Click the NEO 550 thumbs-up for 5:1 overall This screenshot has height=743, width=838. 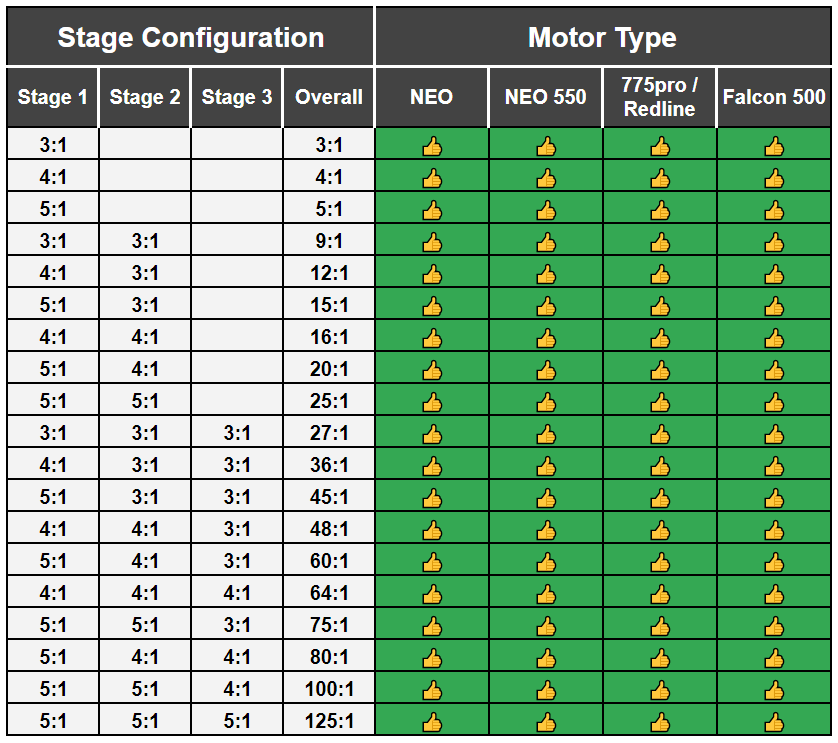tap(546, 211)
